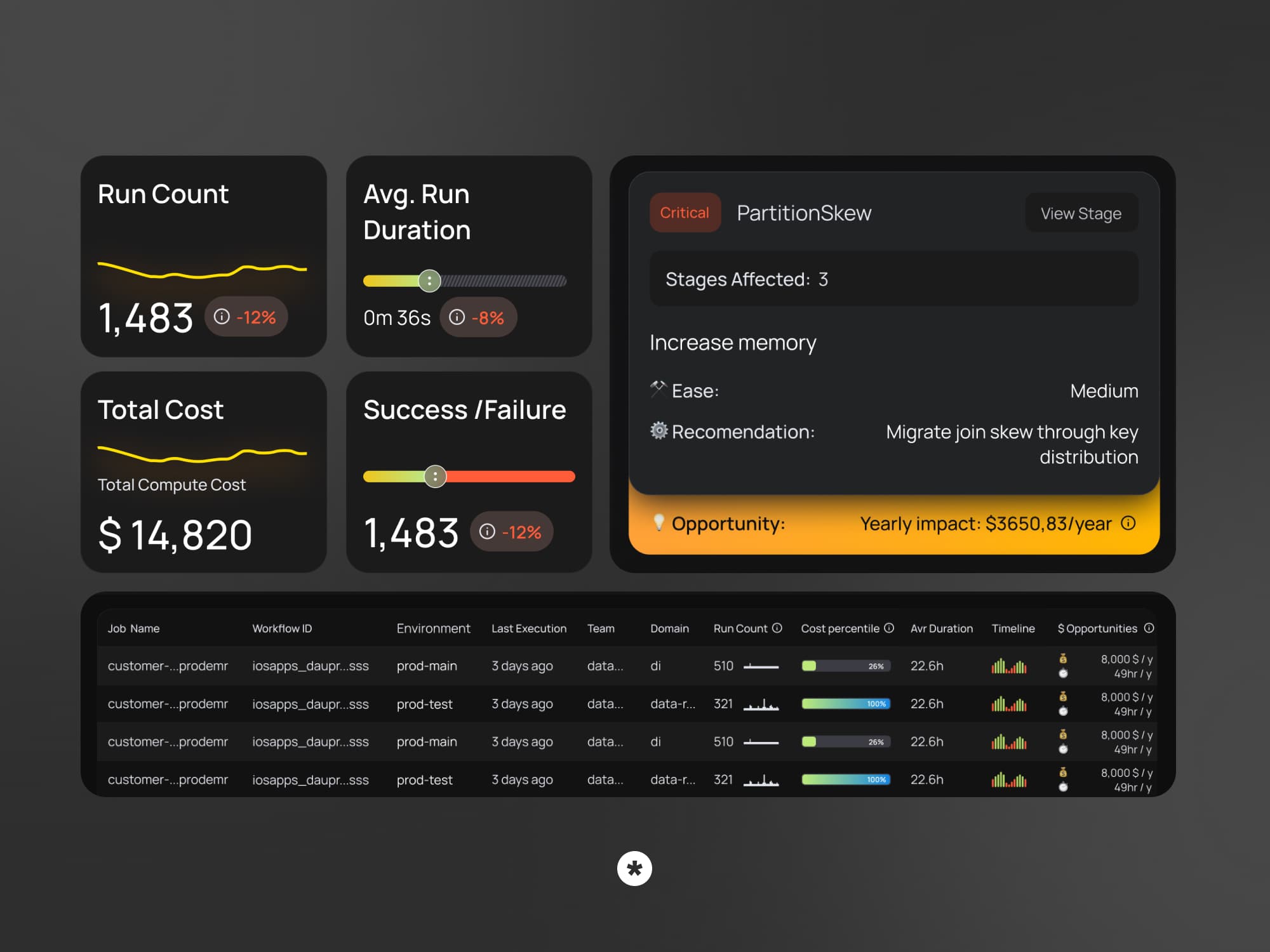Screen dimensions: 1270x952
Task: Click the View Stage button
Action: 1081,213
